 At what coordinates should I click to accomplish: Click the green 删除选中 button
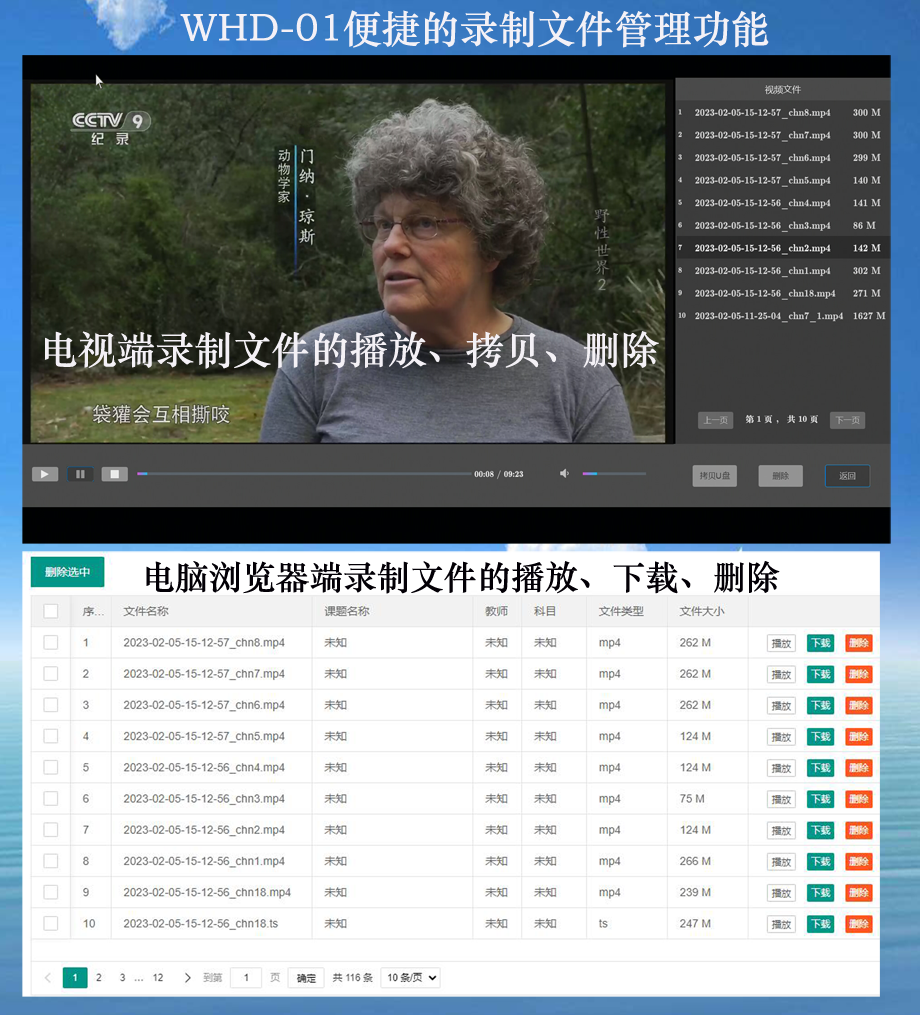67,572
